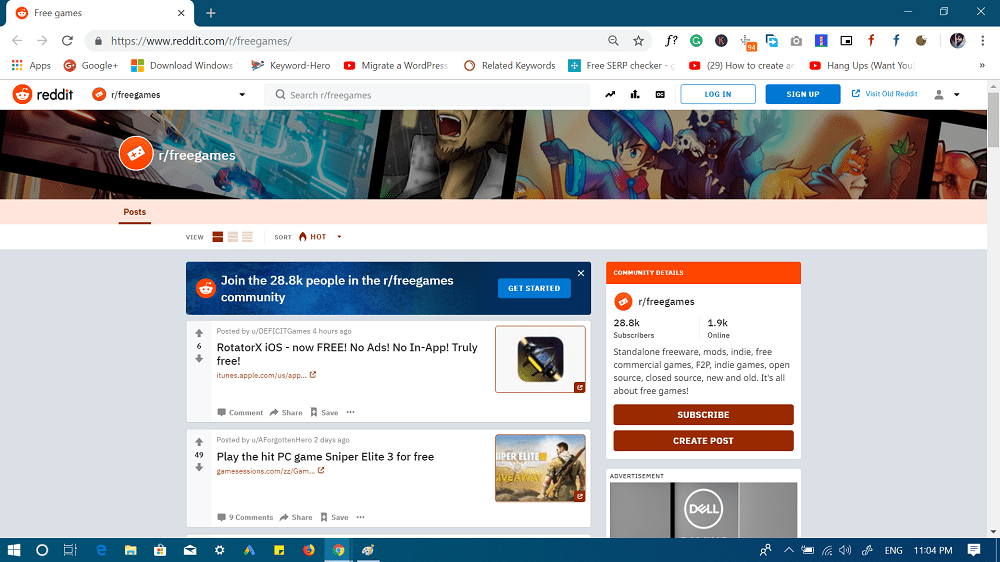Open the gamesessions.com post link
Screen dimensions: 1000x562
(270, 471)
